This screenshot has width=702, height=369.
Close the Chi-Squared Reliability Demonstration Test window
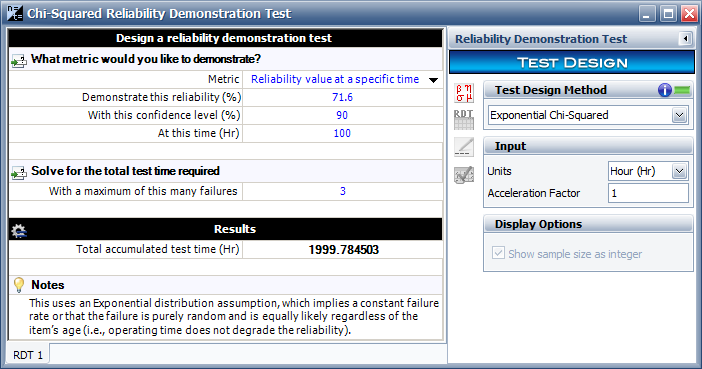click(689, 13)
